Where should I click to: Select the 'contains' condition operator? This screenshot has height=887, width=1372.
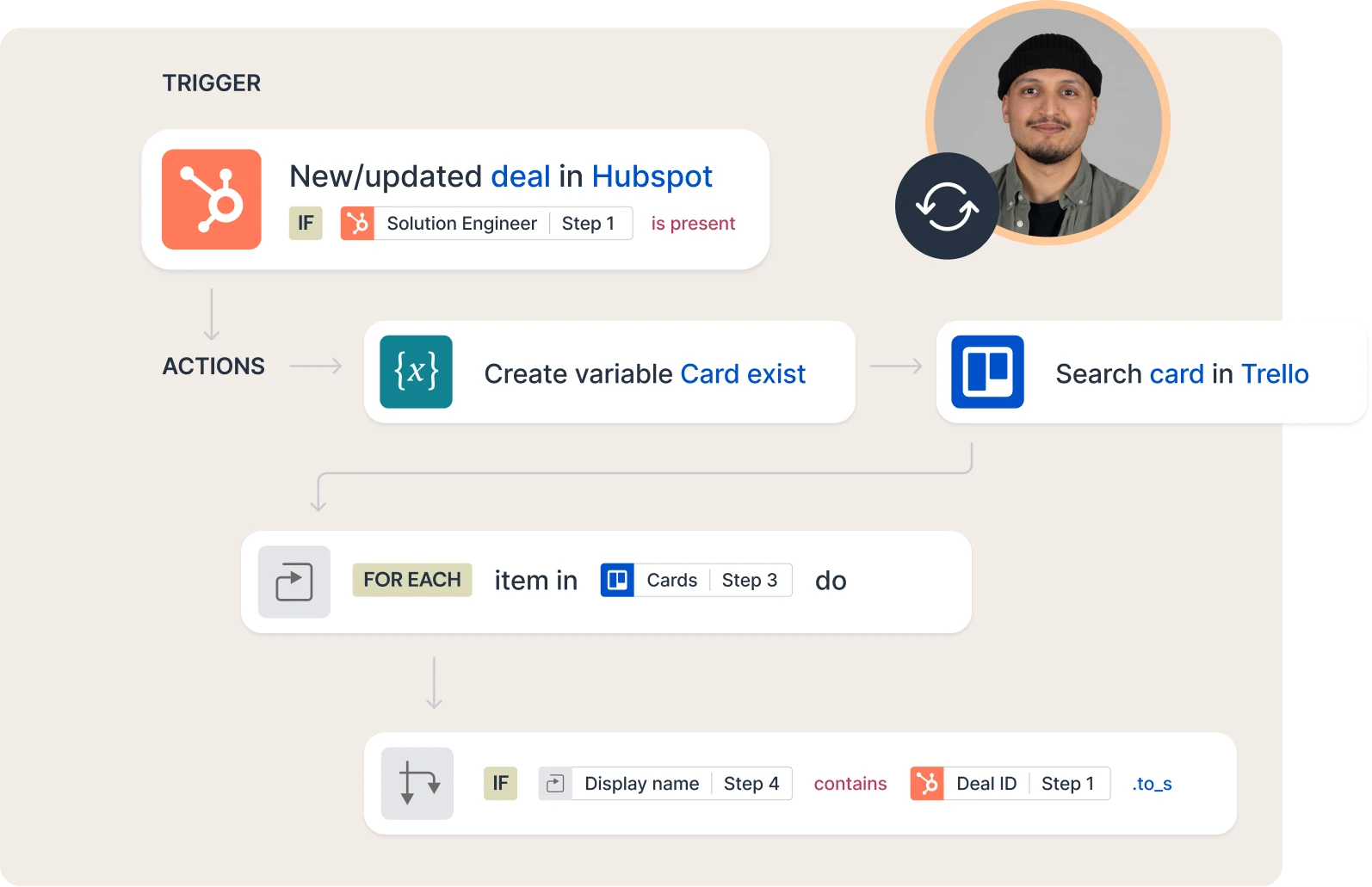(850, 784)
